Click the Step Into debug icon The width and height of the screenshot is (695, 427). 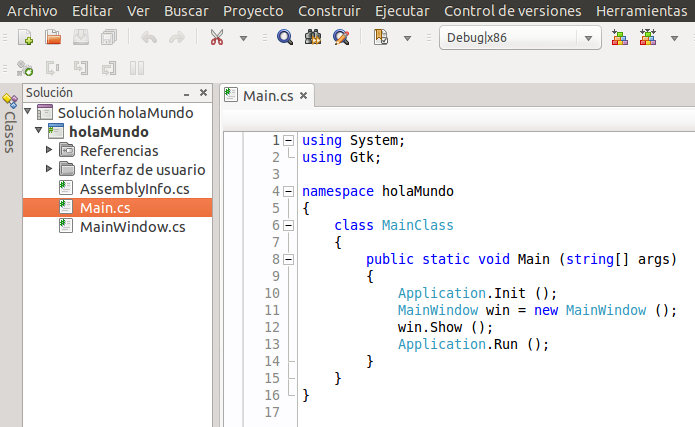pyautogui.click(x=81, y=68)
